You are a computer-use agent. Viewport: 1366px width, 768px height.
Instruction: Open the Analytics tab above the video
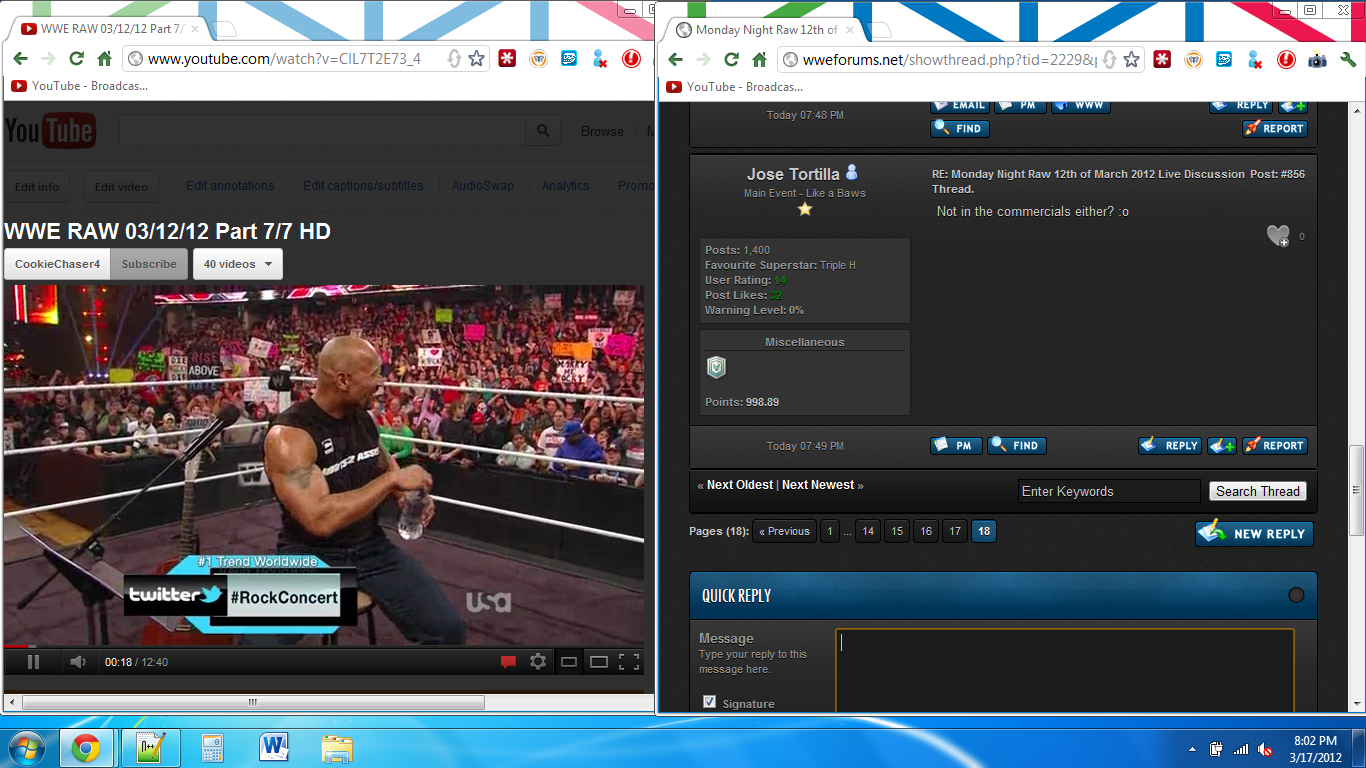pos(565,186)
